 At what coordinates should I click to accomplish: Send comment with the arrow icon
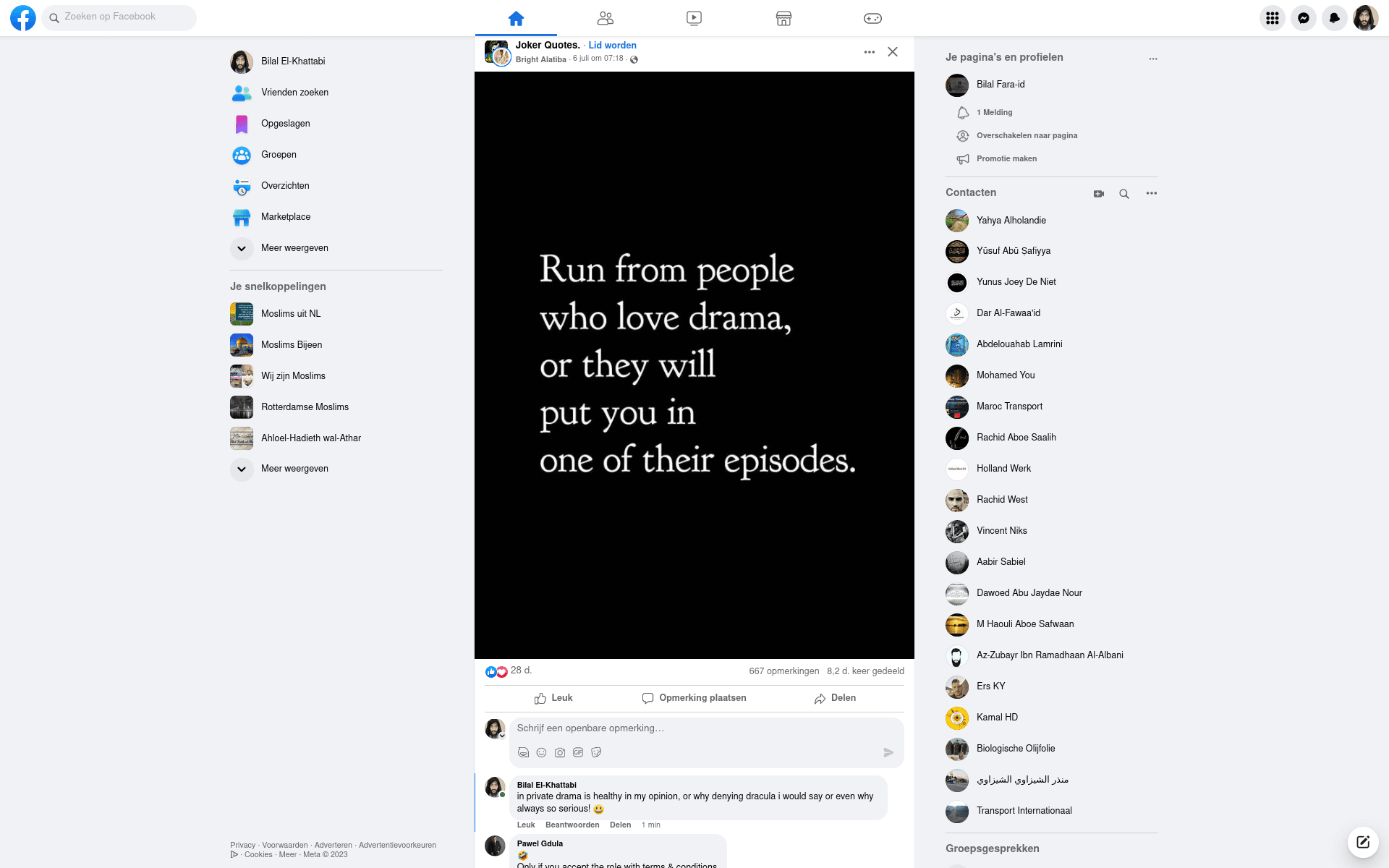(x=888, y=753)
